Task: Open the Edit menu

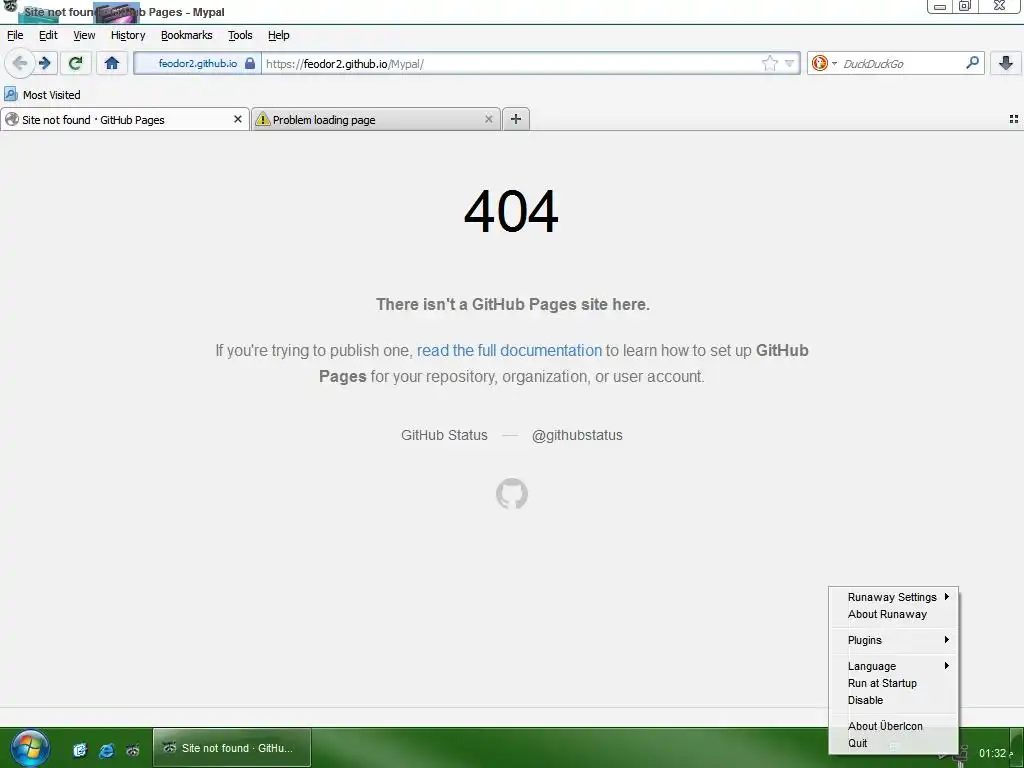Action: [48, 35]
